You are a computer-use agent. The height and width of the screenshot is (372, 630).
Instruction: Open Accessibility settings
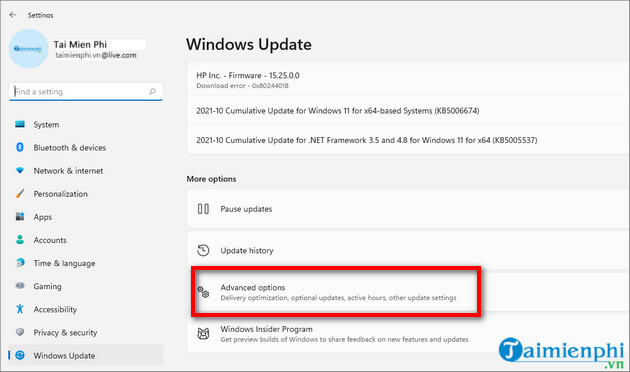(x=86, y=309)
